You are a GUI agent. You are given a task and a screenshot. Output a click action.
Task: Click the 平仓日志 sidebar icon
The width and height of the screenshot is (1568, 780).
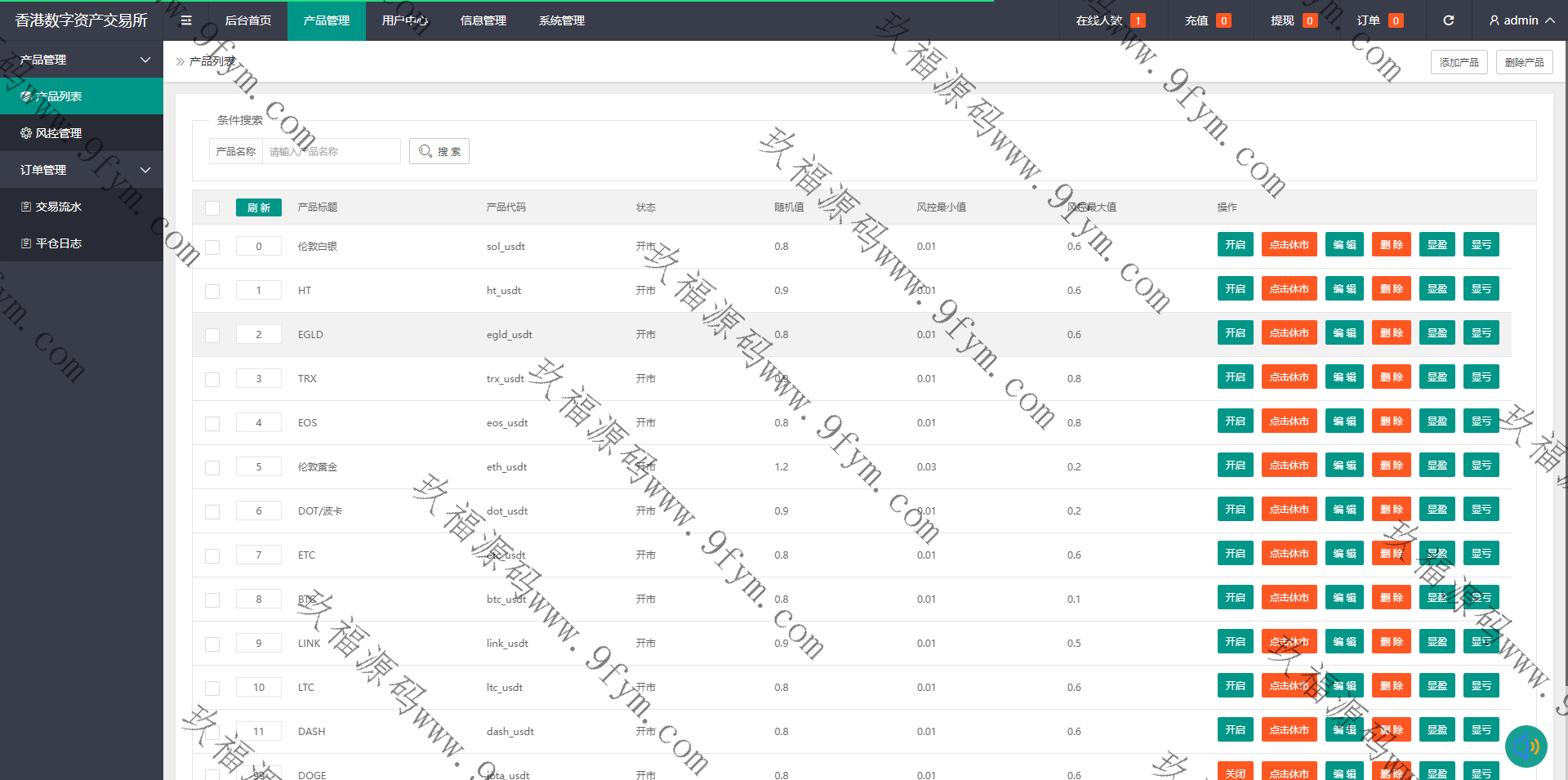(26, 243)
